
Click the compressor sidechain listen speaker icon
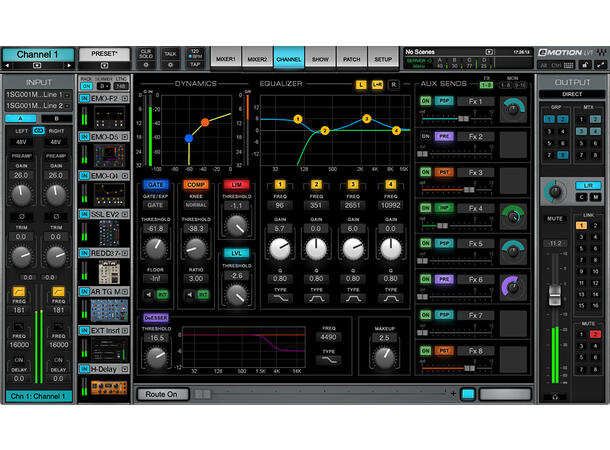click(x=190, y=295)
